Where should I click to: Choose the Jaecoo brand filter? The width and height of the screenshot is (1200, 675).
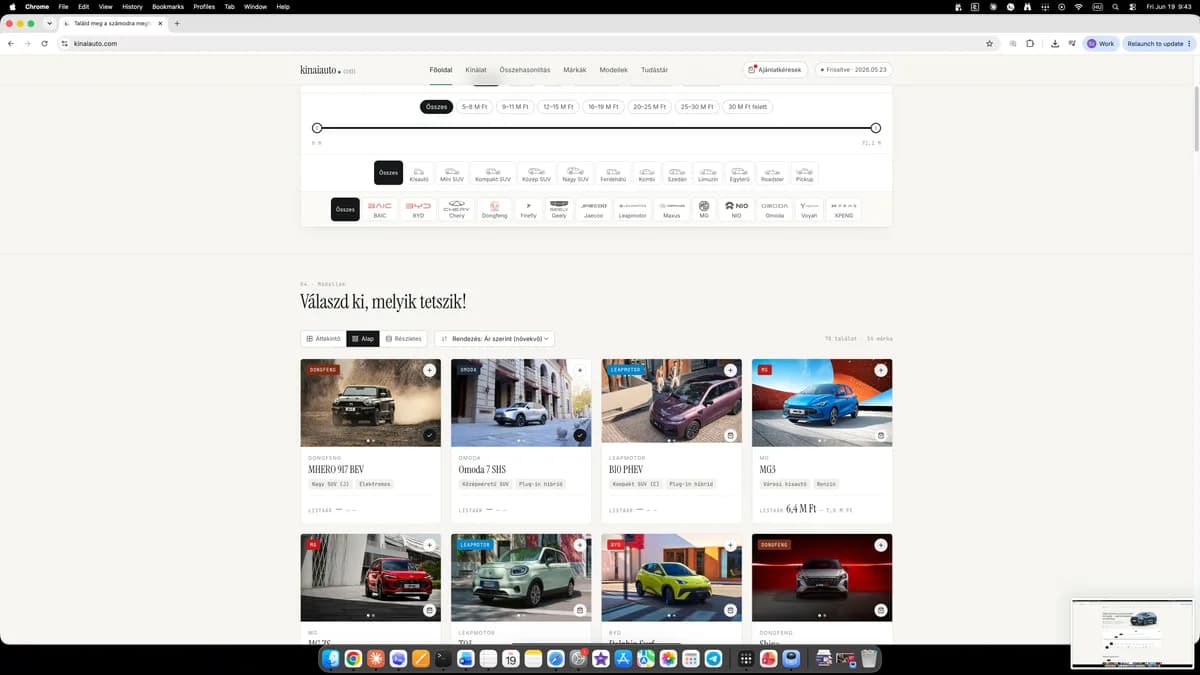pos(594,209)
